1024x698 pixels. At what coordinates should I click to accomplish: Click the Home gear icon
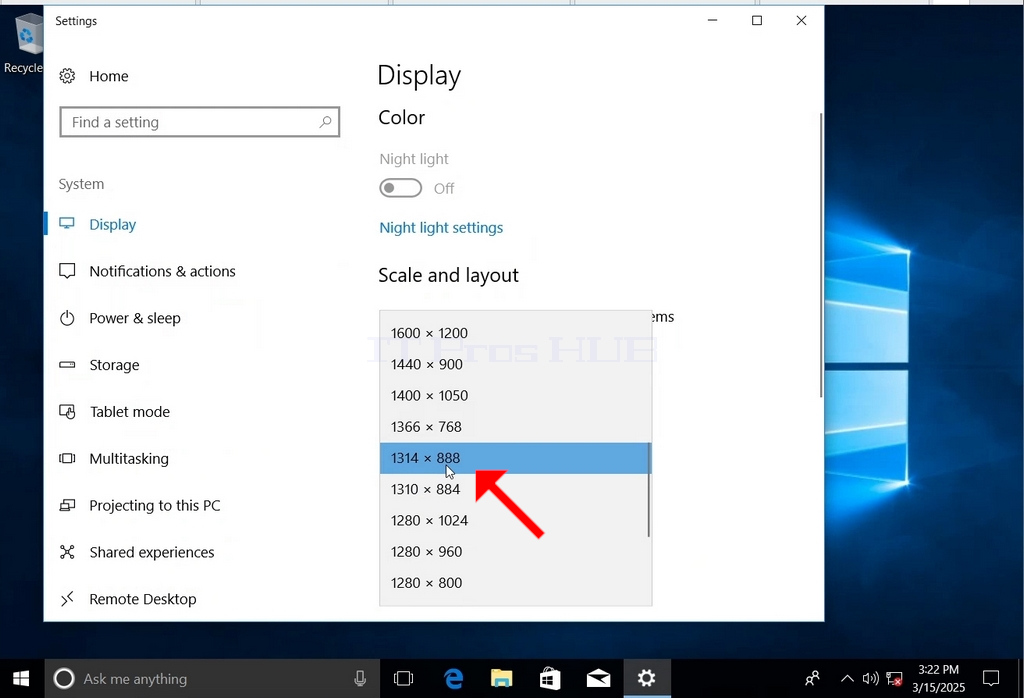67,76
